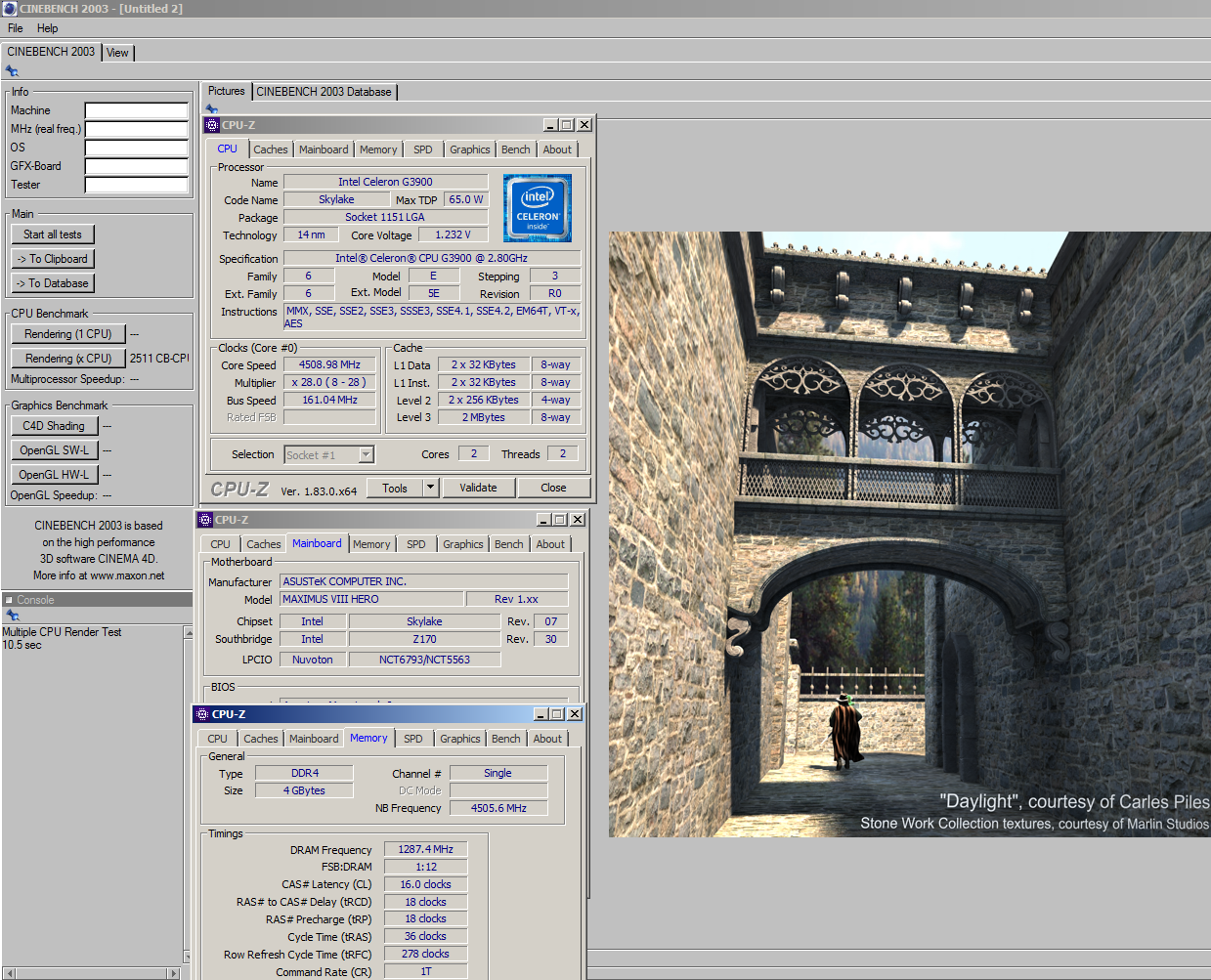Viewport: 1211px width, 980px height.
Task: Minimize the top CPU-Z window
Action: pyautogui.click(x=549, y=125)
